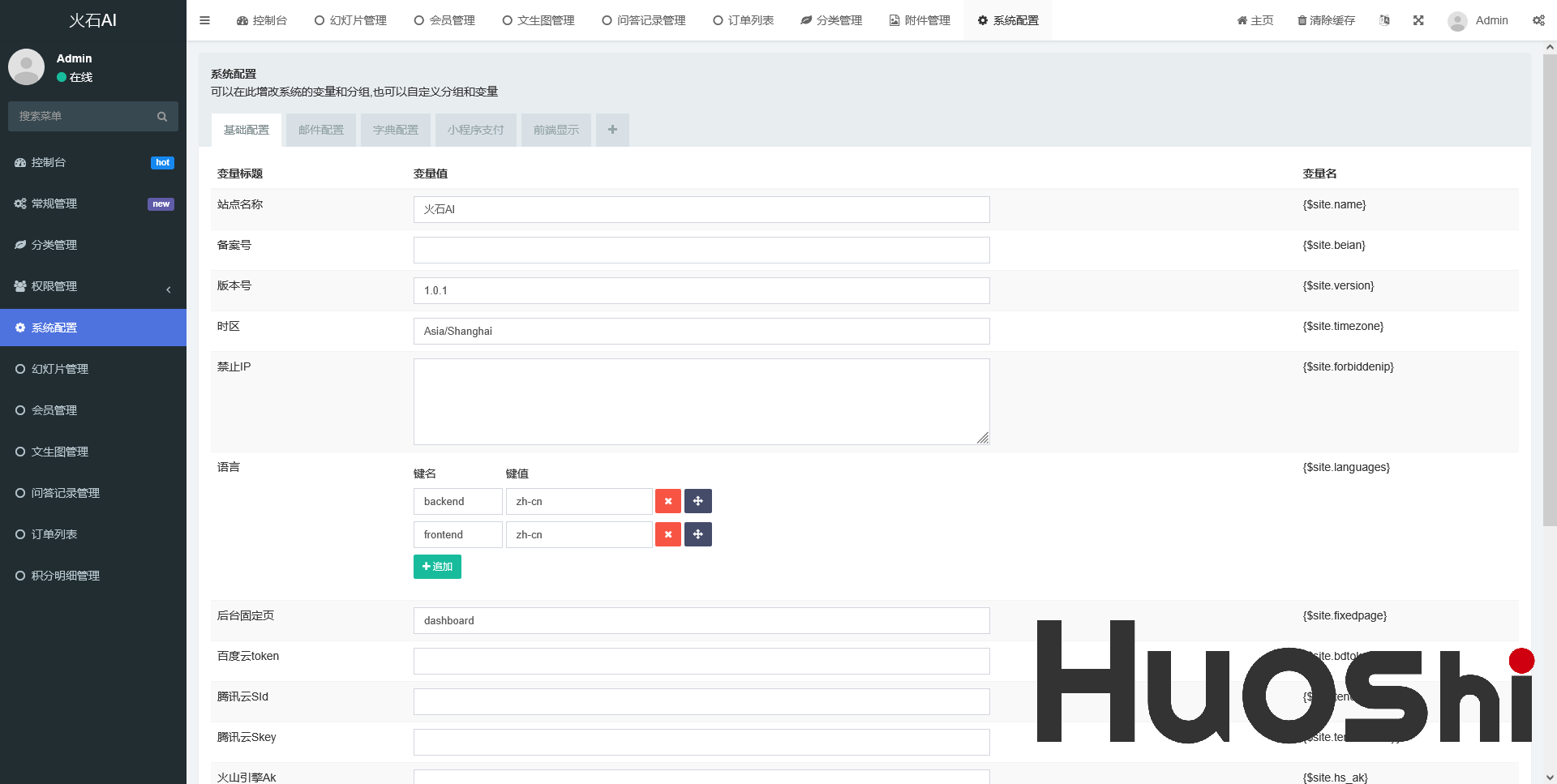Click the fullscreen expand icon
This screenshot has height=784, width=1557.
click(1418, 20)
